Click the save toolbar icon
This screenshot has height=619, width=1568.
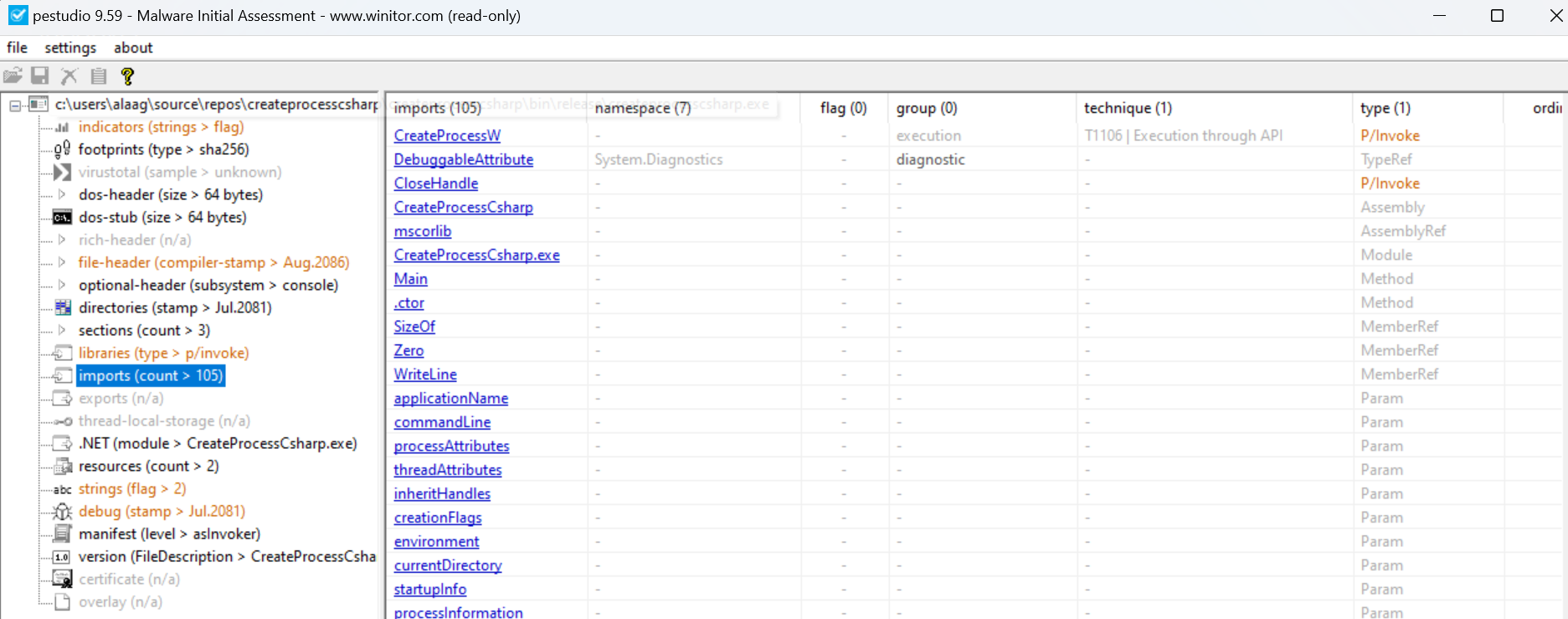[x=39, y=76]
